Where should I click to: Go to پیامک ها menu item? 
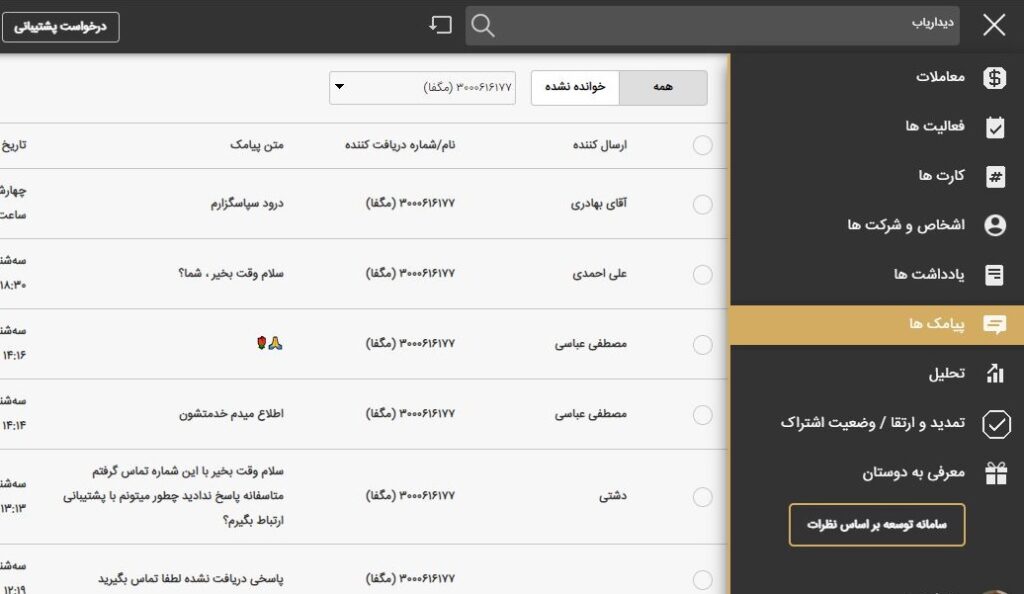coord(936,324)
